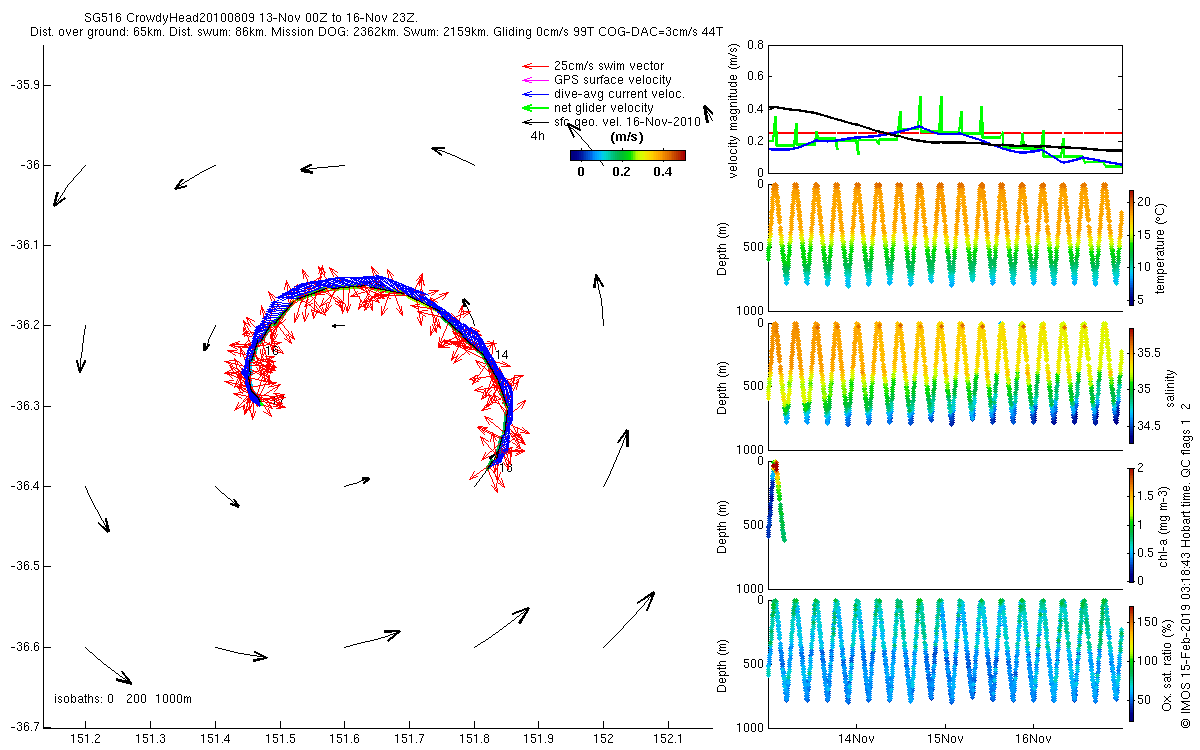Click the -36.4 latitude tick label

(x=23, y=486)
